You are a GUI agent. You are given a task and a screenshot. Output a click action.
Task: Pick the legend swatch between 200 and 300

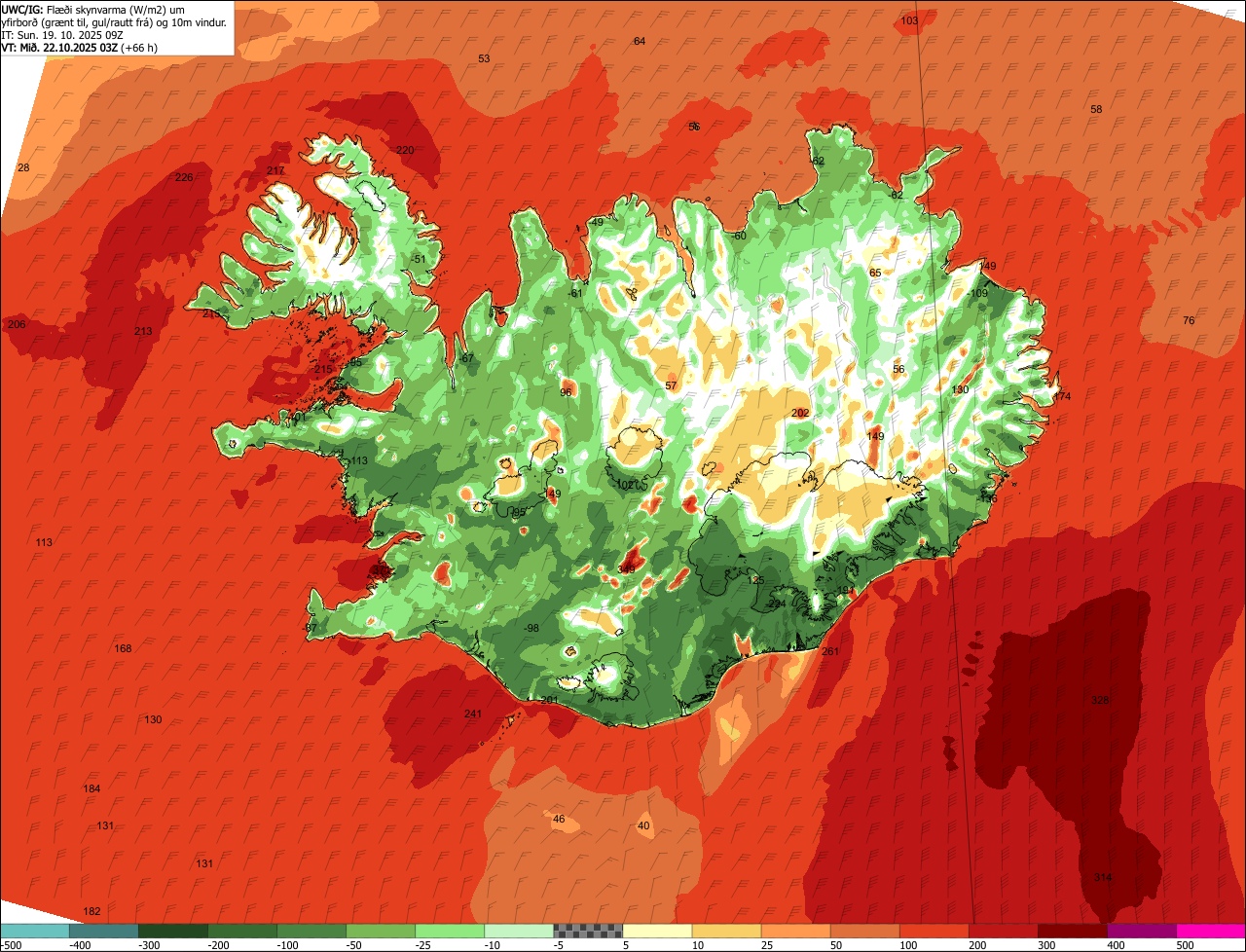[x=1003, y=930]
